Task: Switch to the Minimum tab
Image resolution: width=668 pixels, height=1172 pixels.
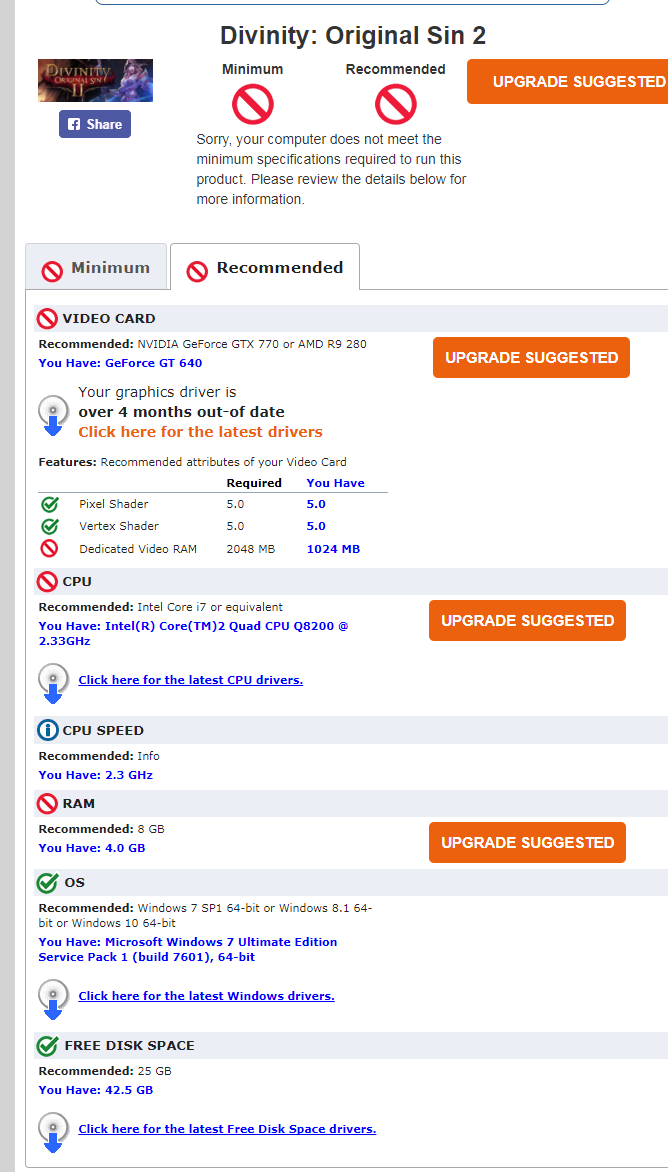Action: [x=97, y=268]
